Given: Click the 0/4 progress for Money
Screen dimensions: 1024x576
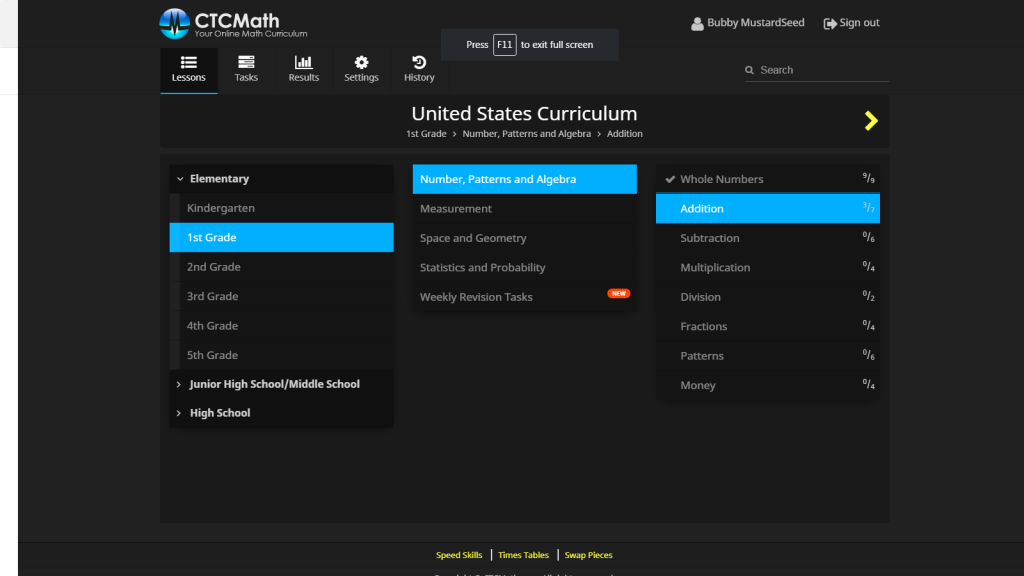Looking at the screenshot, I should coord(869,383).
